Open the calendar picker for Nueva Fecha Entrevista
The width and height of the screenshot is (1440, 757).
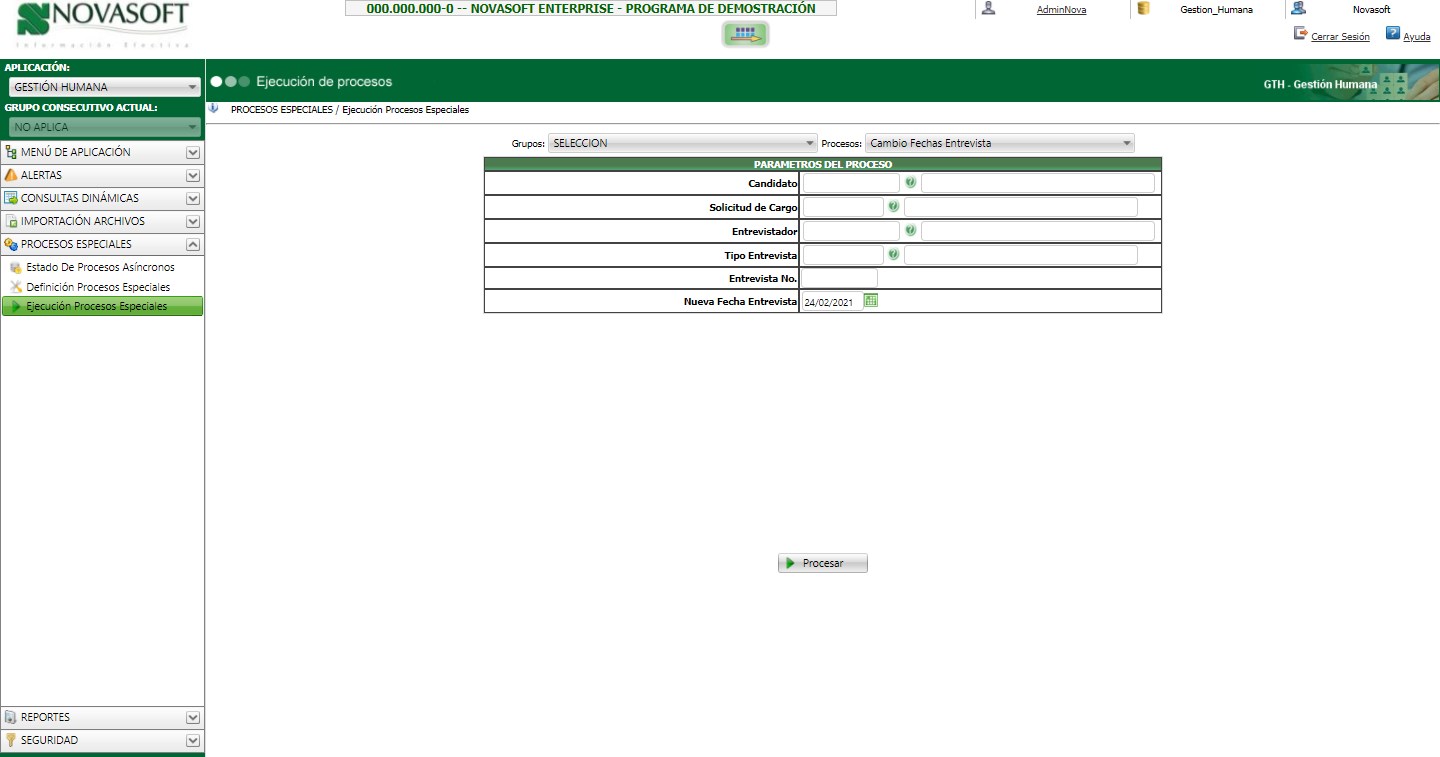pyautogui.click(x=870, y=300)
